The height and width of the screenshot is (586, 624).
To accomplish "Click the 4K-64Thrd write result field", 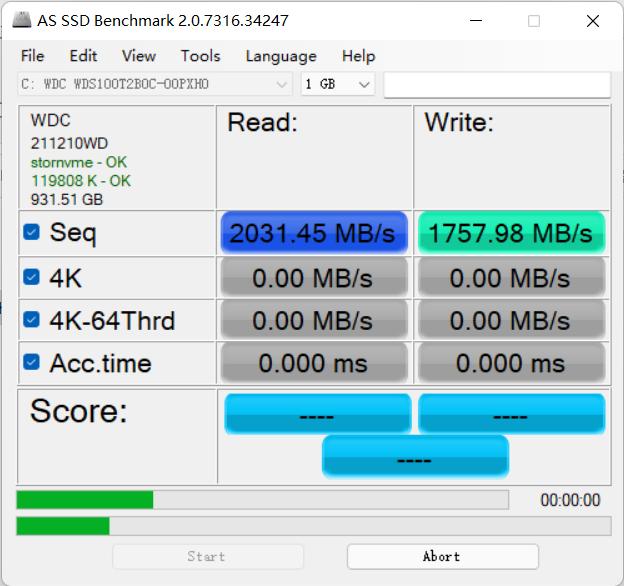I will [x=511, y=320].
